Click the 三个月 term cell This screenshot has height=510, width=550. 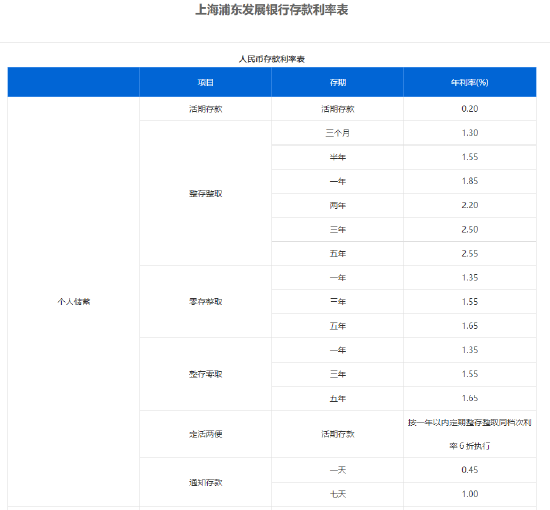click(338, 133)
